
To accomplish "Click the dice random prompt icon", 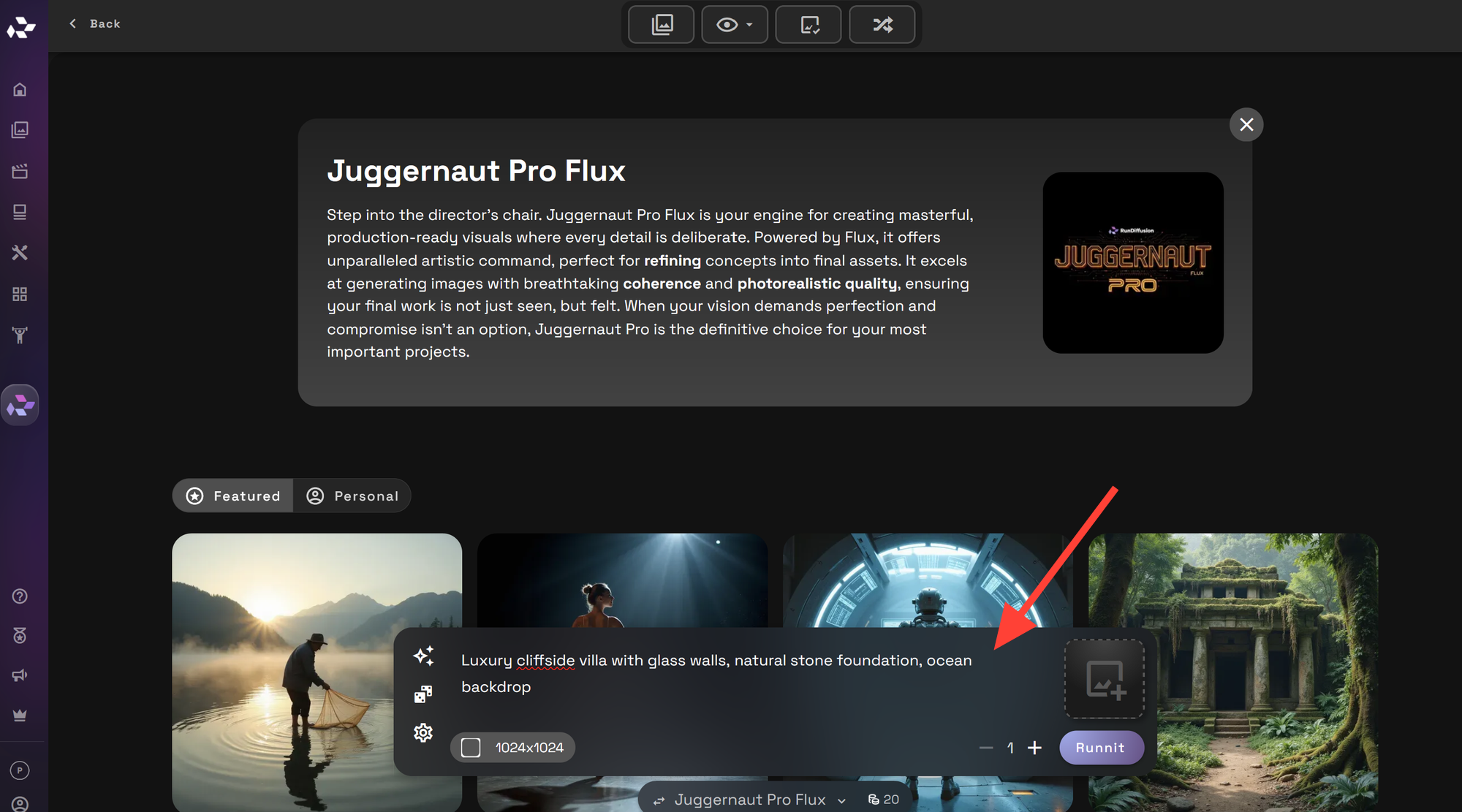I will coord(423,694).
